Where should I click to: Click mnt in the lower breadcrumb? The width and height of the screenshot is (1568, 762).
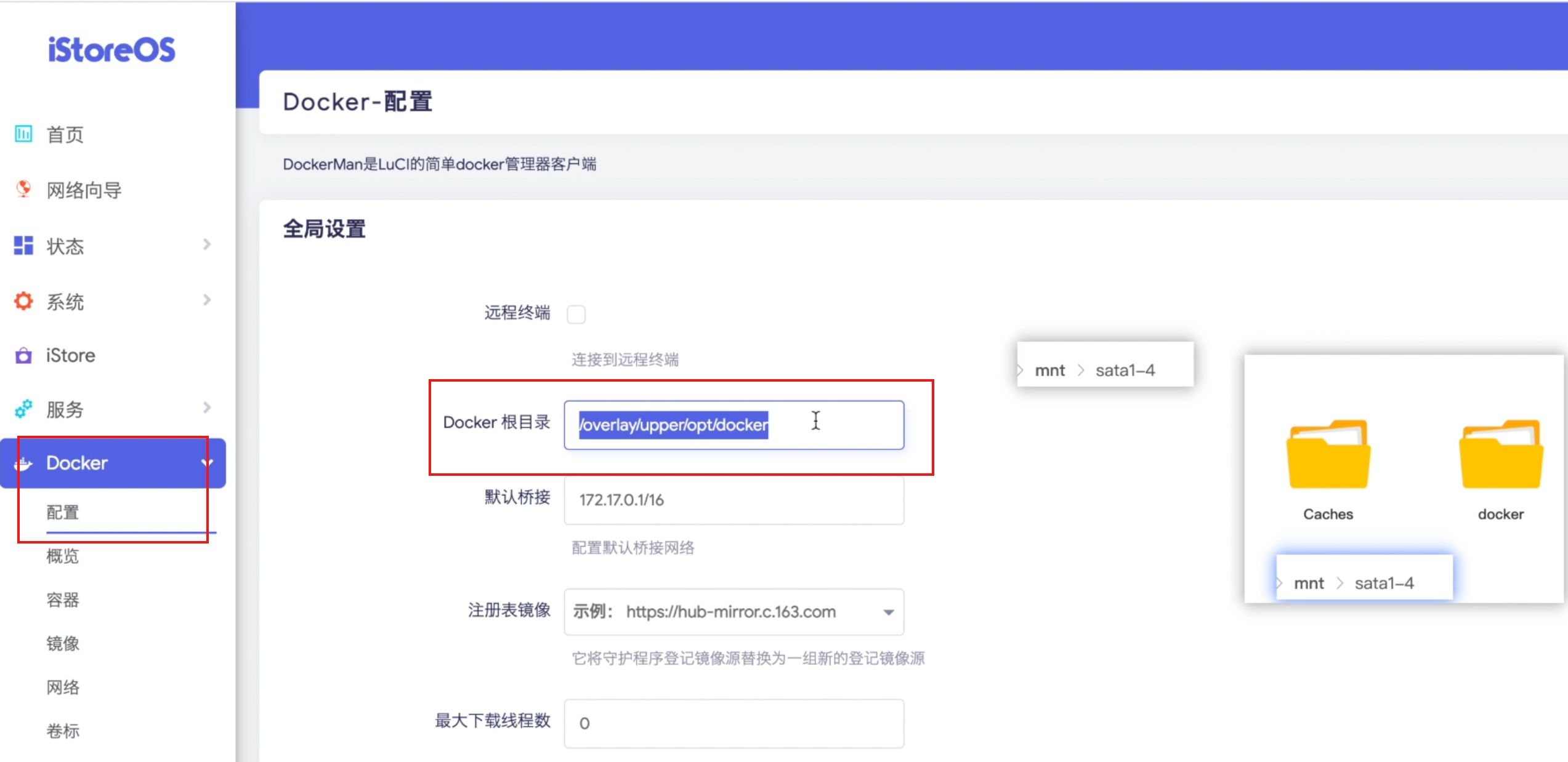(1309, 583)
